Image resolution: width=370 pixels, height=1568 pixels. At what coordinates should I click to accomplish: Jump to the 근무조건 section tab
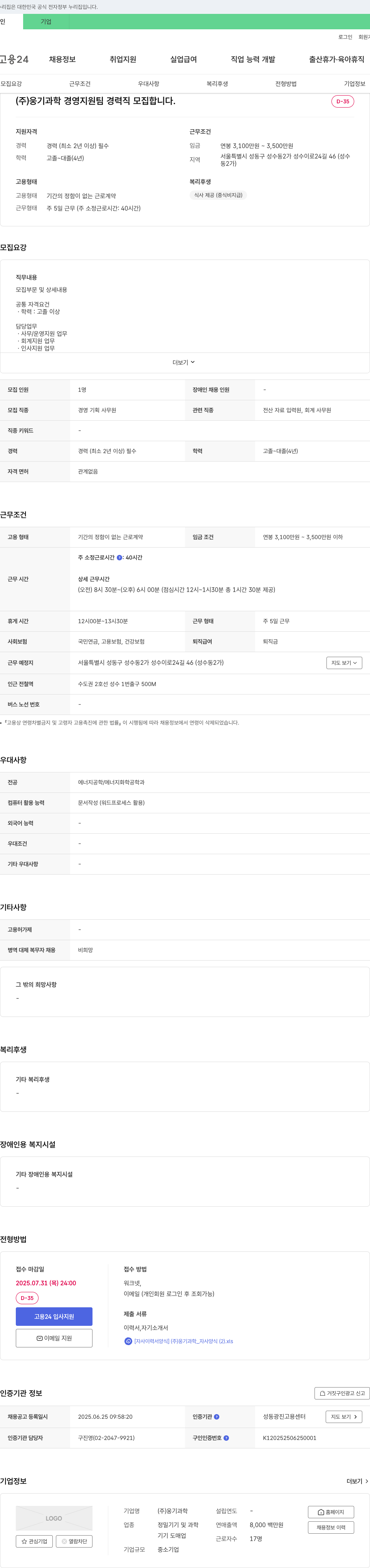[80, 83]
